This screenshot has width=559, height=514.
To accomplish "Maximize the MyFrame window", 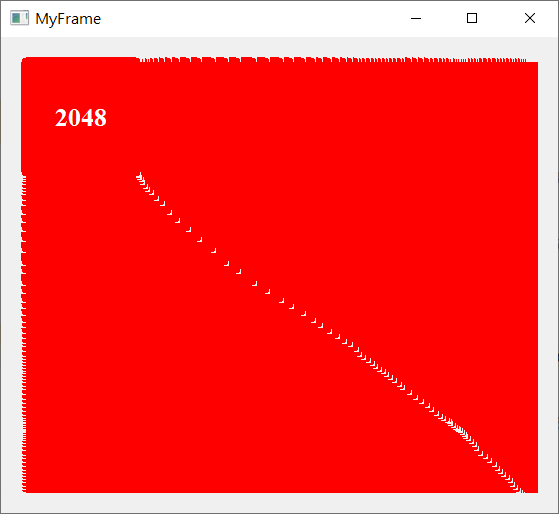I will [x=472, y=18].
